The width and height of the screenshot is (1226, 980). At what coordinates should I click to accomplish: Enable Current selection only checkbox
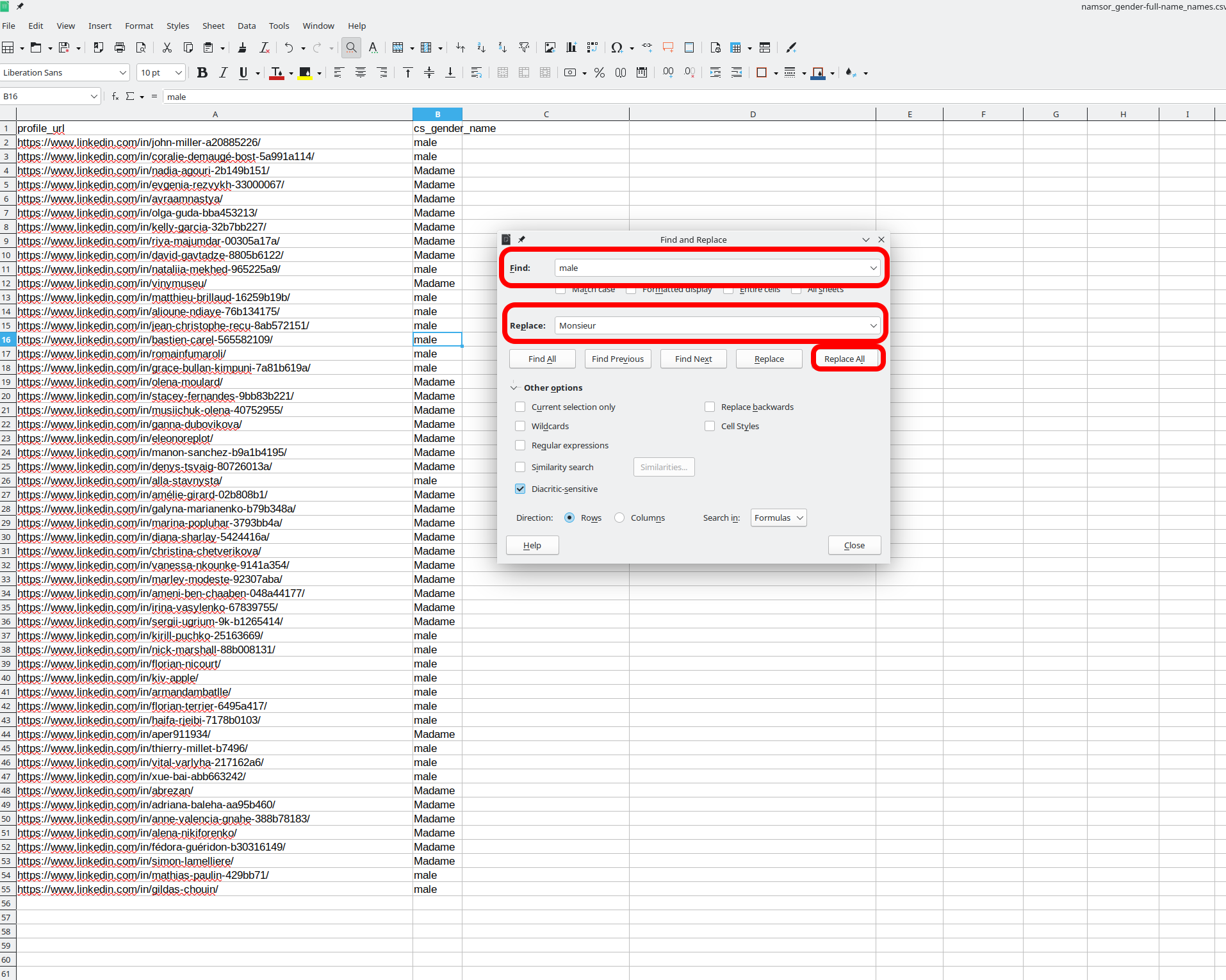pyautogui.click(x=520, y=407)
